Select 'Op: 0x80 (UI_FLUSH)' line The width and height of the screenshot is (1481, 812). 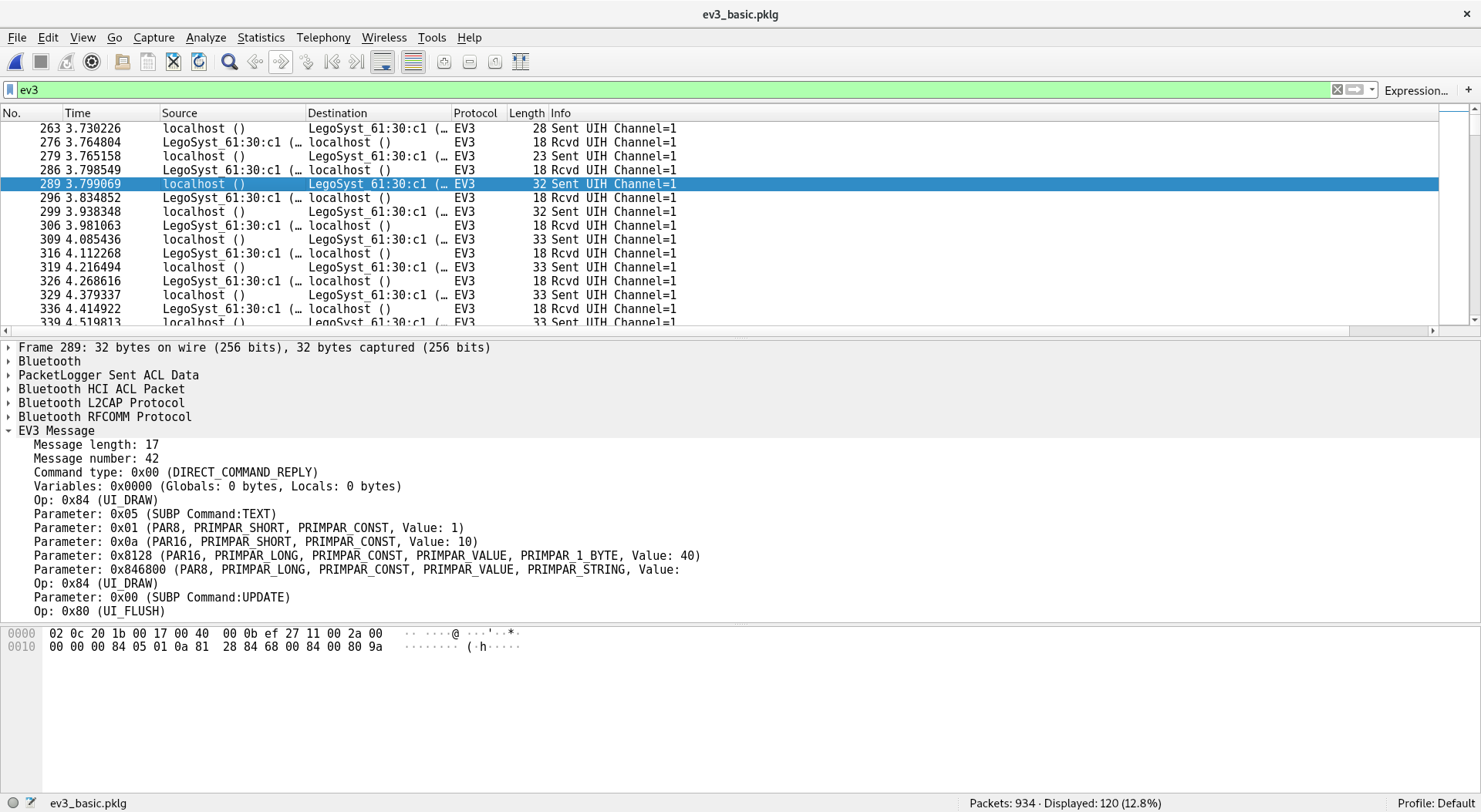coord(100,612)
